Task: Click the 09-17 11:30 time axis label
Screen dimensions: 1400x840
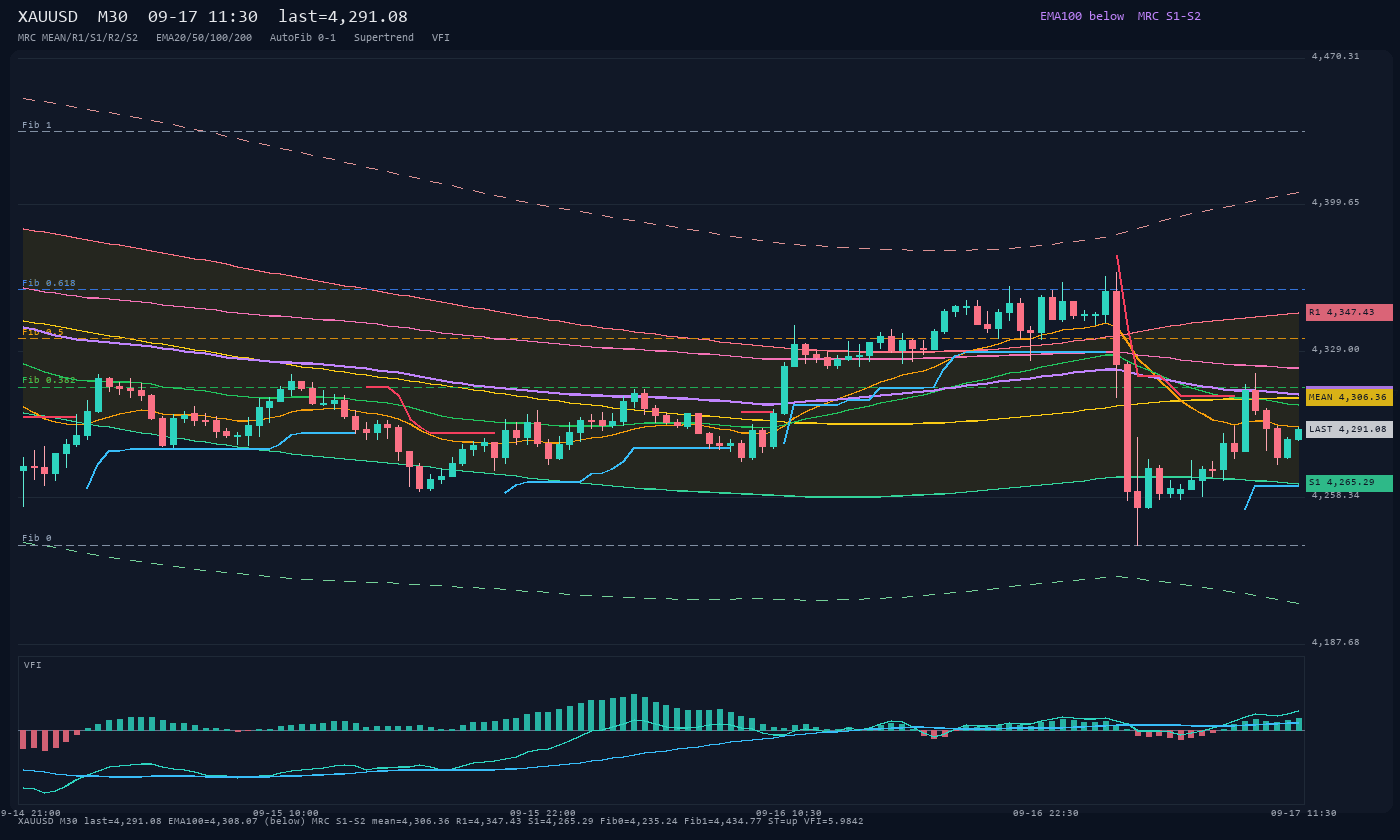Action: point(1304,813)
